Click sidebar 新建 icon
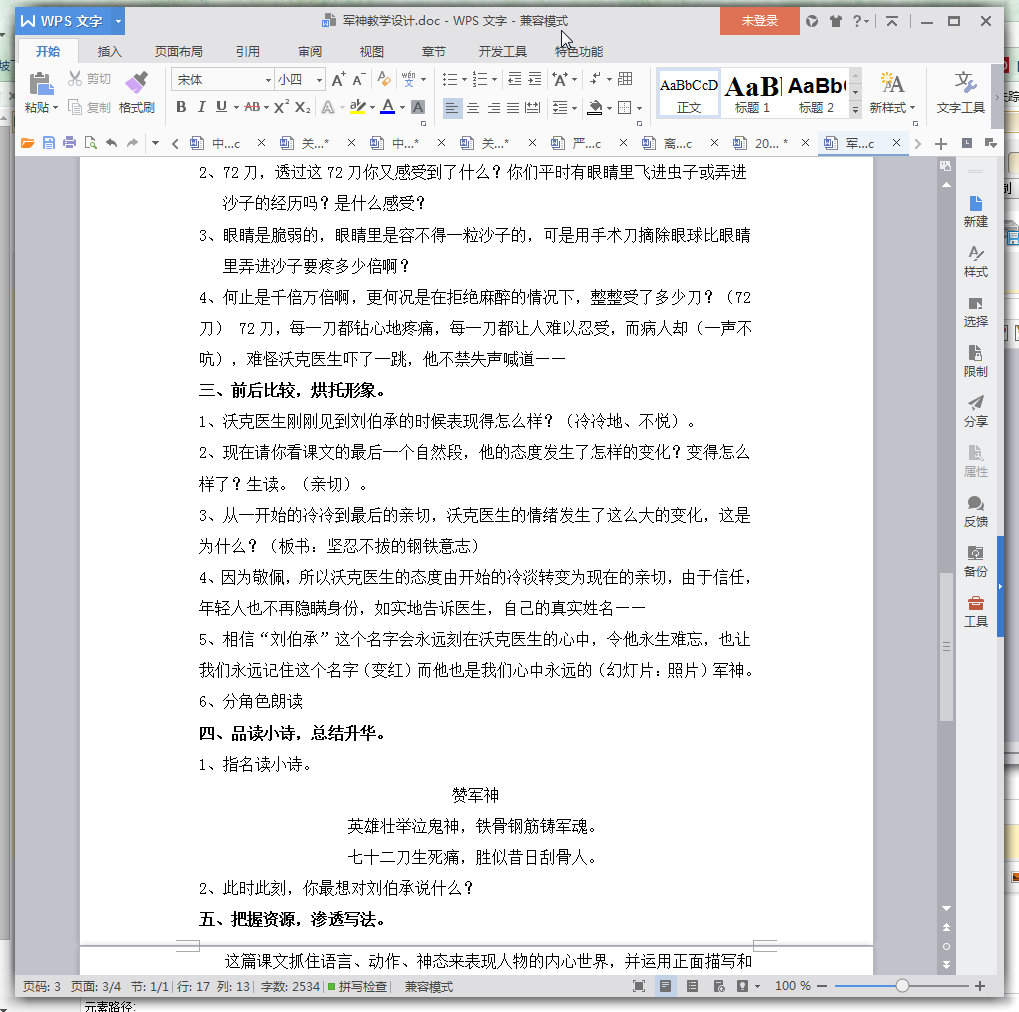1019x1012 pixels. [975, 211]
